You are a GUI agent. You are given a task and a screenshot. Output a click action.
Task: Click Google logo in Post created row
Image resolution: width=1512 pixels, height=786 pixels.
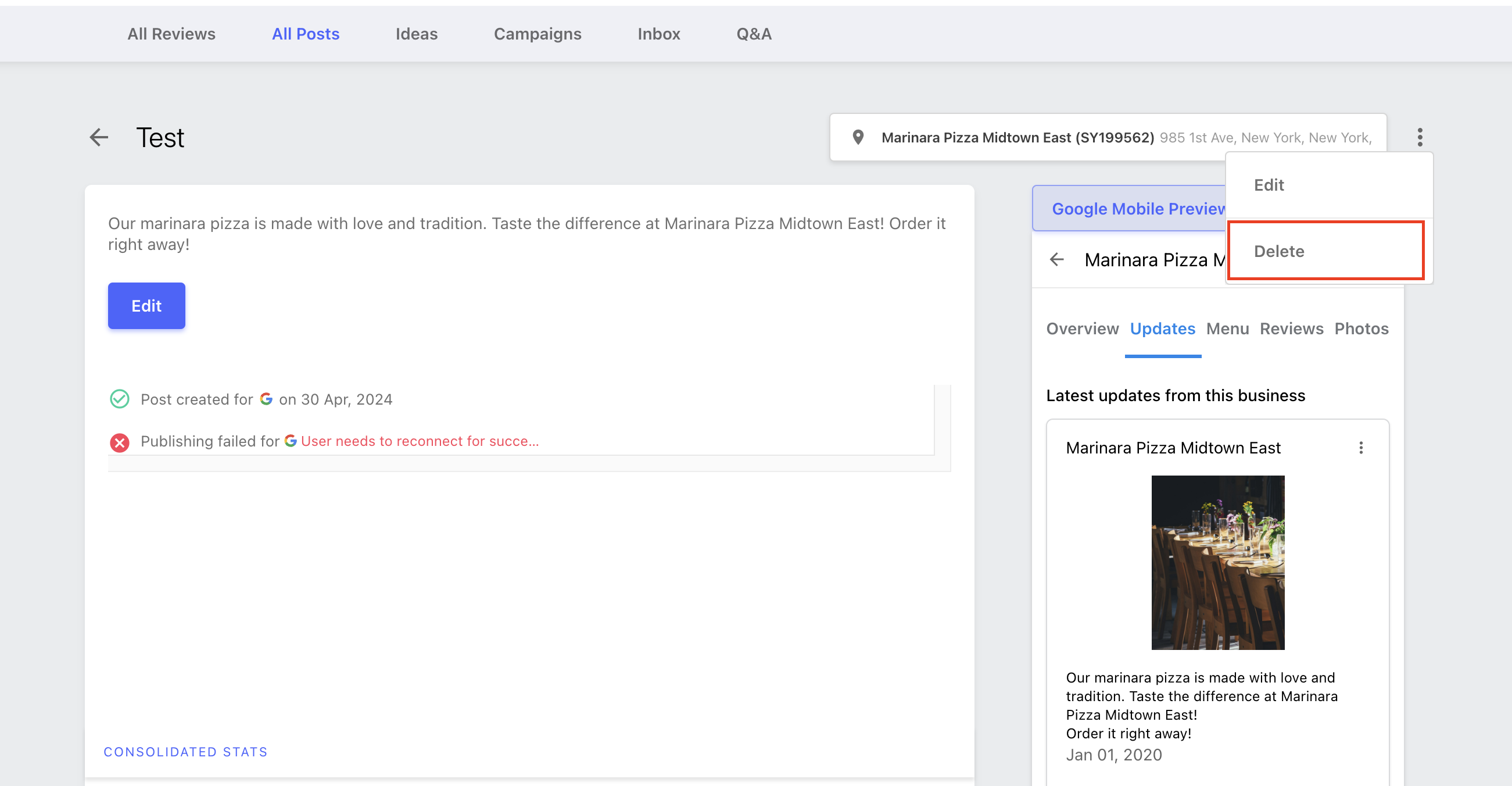coord(266,399)
